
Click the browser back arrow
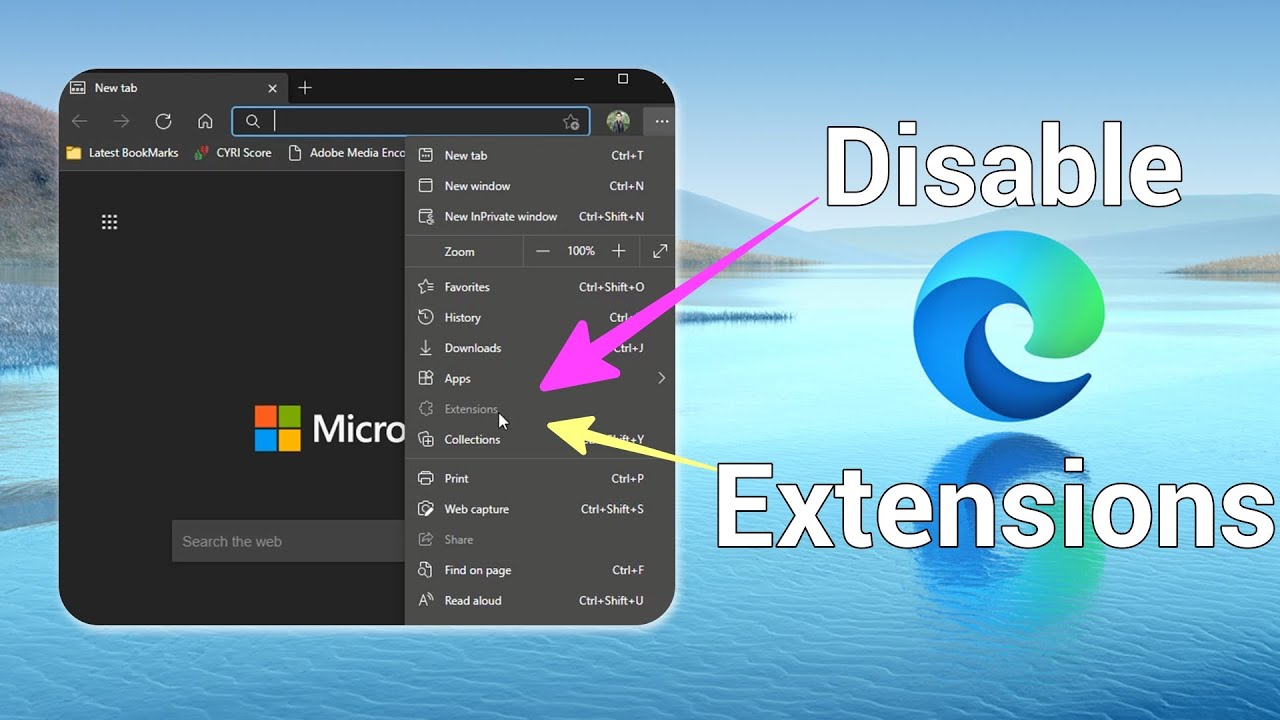click(80, 121)
